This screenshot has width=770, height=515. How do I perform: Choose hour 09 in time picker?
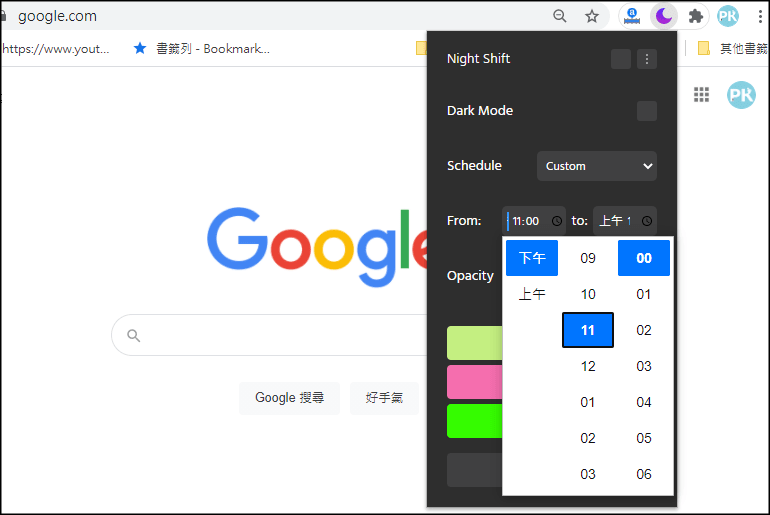point(588,258)
